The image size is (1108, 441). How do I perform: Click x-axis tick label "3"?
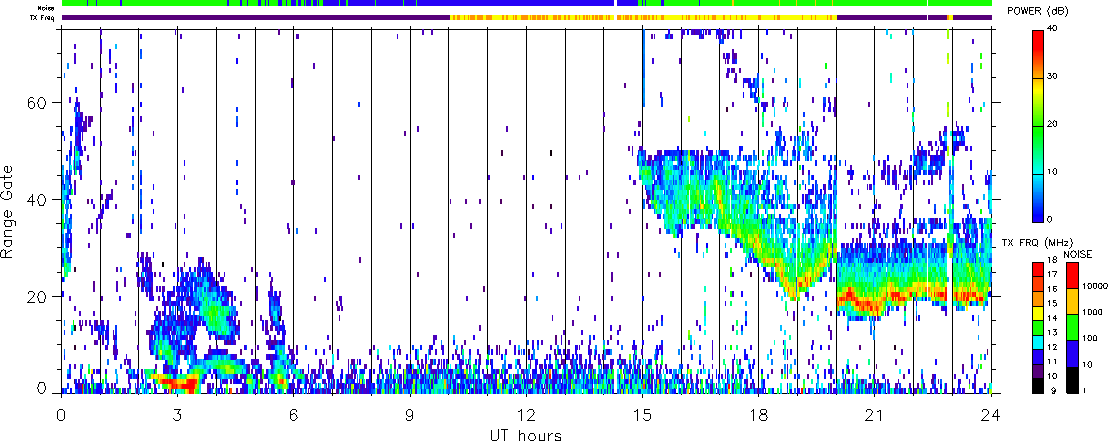point(177,414)
